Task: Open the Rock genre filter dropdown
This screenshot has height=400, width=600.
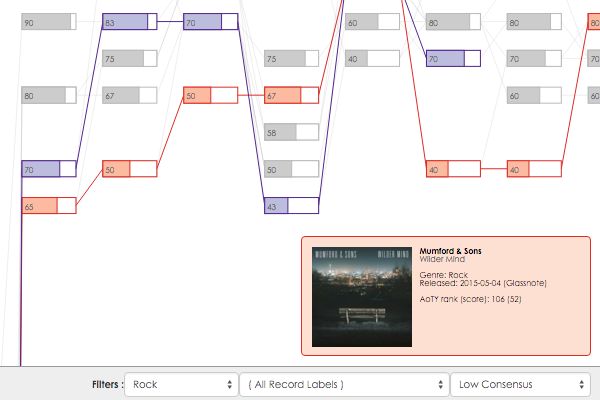Action: pos(181,384)
